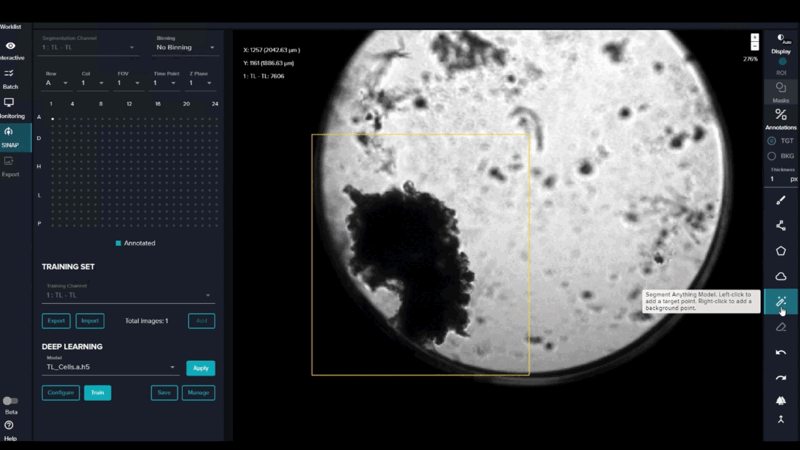Undo the last annotation
The height and width of the screenshot is (450, 800).
pos(781,353)
